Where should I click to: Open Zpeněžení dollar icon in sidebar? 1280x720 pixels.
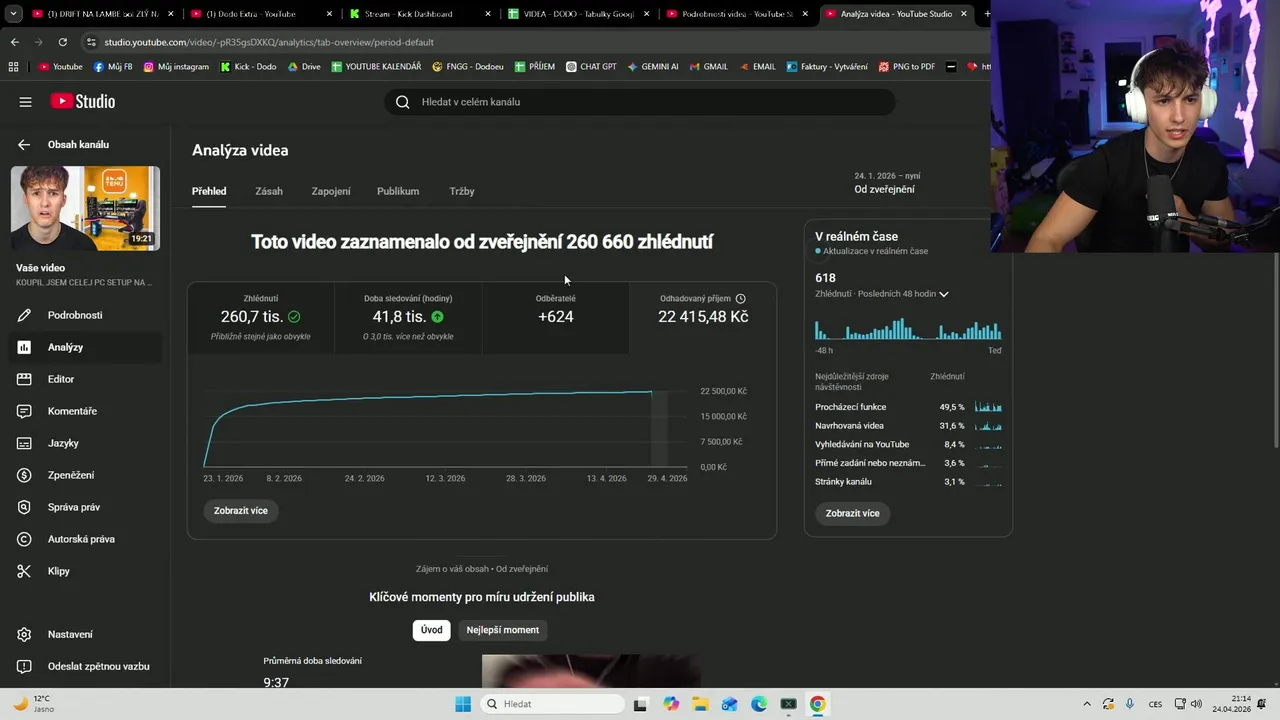24,475
